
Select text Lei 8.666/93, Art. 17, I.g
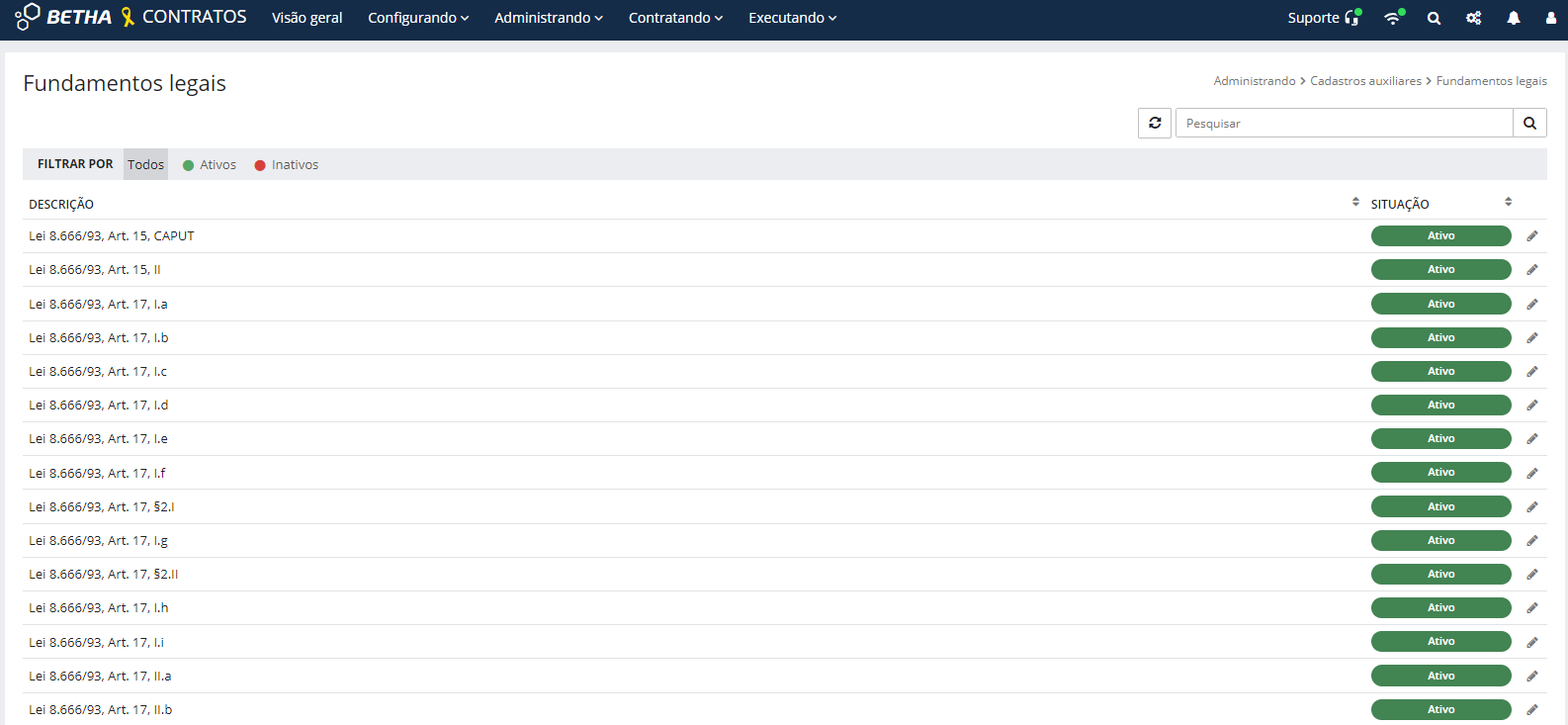coord(99,540)
